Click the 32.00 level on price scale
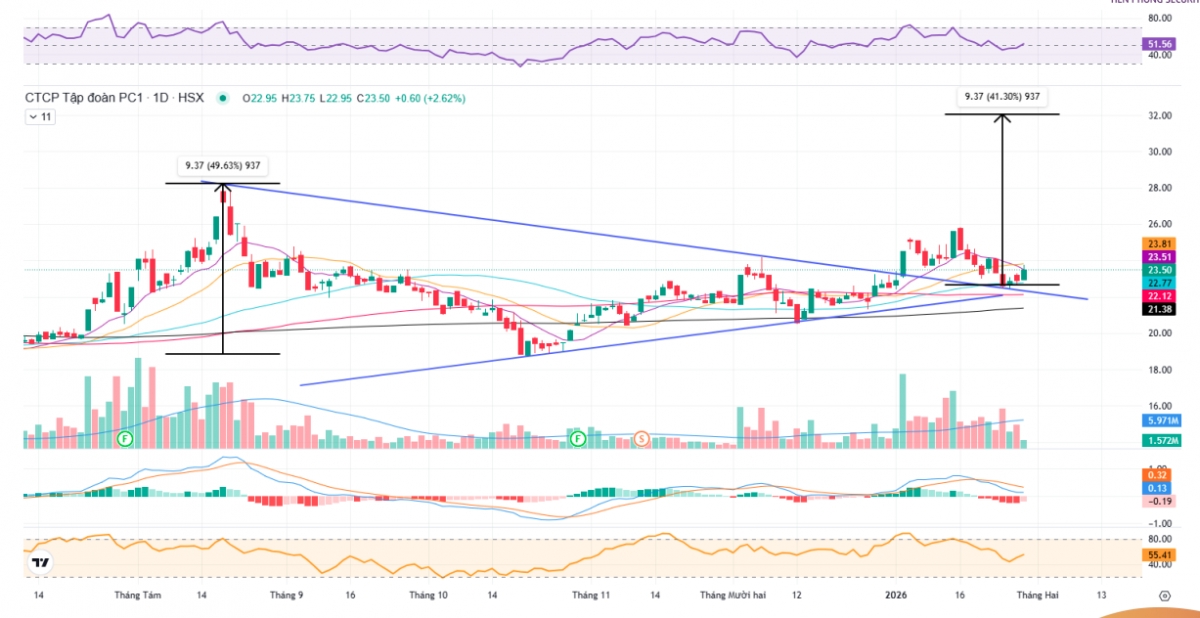This screenshot has height=618, width=1200. (1159, 116)
